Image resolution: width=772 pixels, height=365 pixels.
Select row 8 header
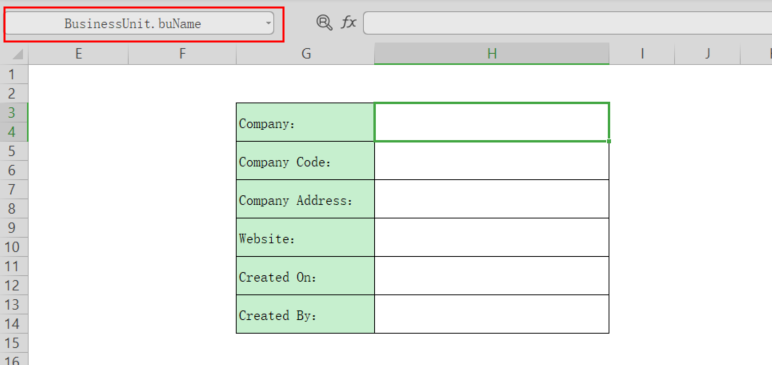coord(14,209)
